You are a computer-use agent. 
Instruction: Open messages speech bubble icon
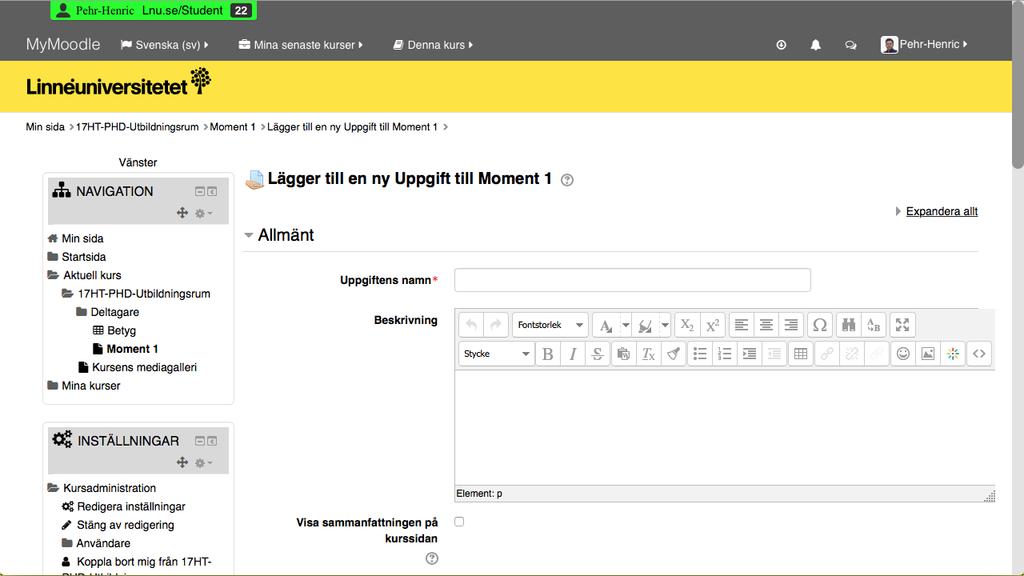(x=850, y=45)
